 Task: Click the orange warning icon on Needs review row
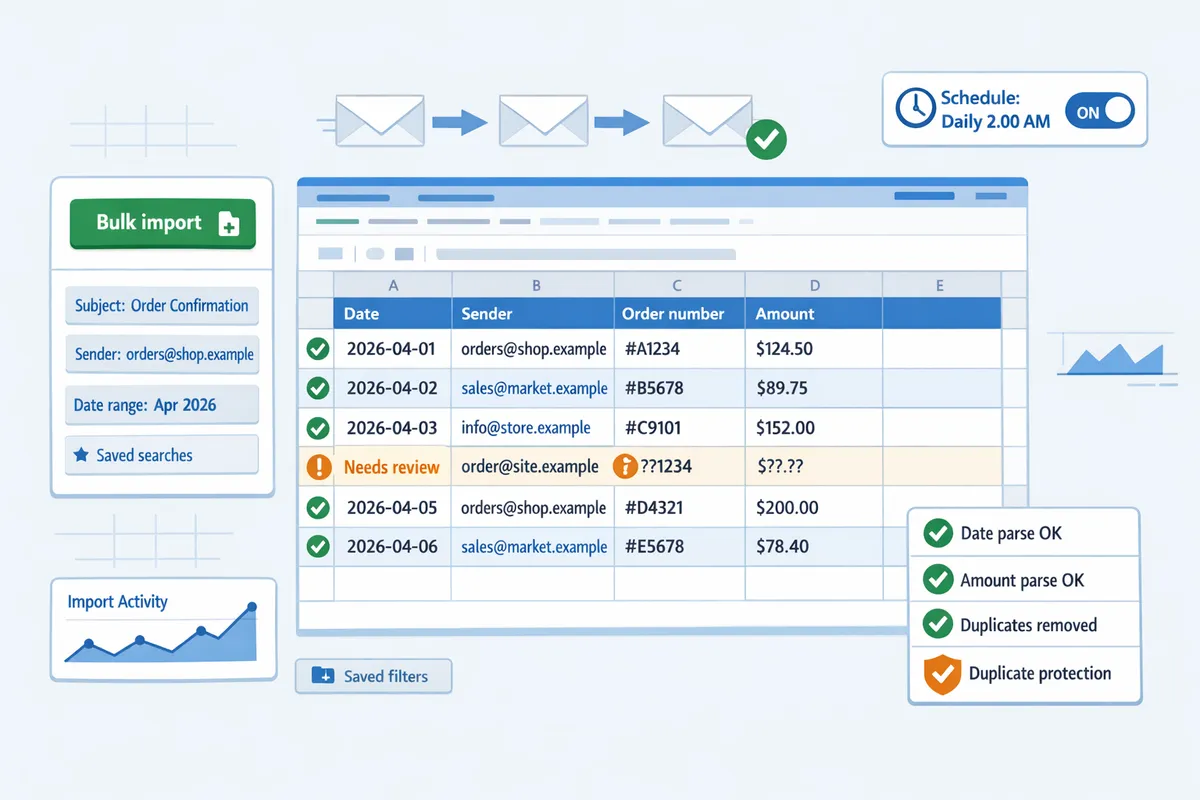(x=317, y=467)
